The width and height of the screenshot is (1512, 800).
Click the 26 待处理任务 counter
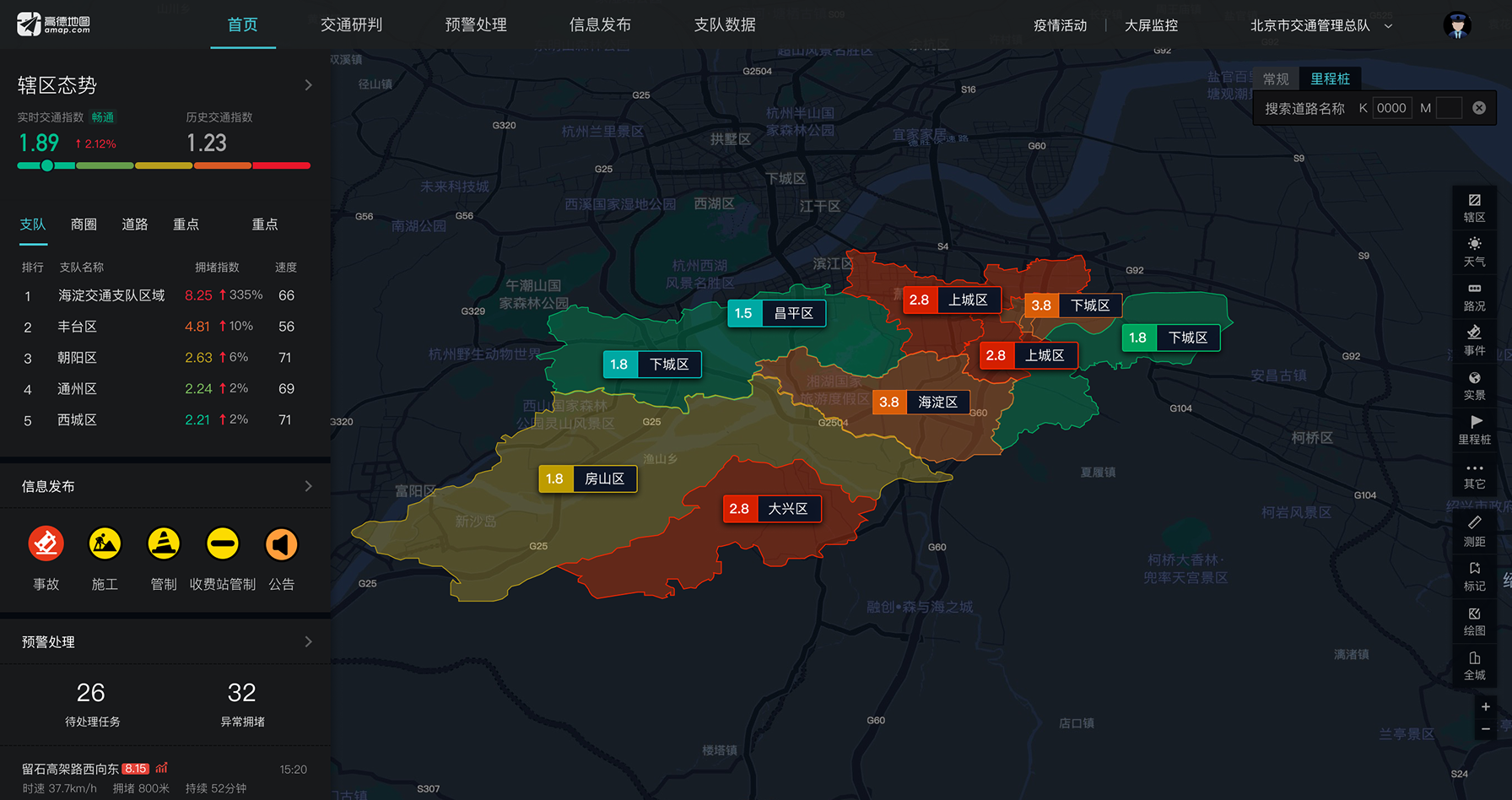pos(92,704)
